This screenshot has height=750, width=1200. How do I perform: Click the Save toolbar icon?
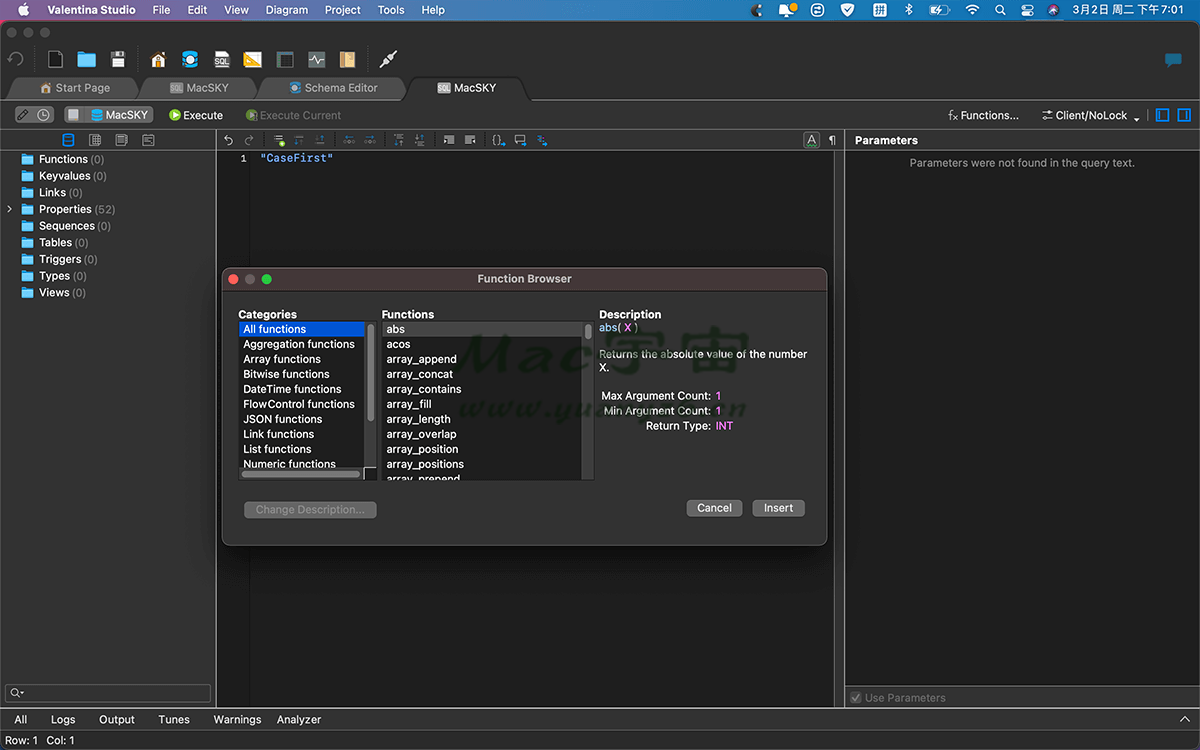[x=118, y=59]
